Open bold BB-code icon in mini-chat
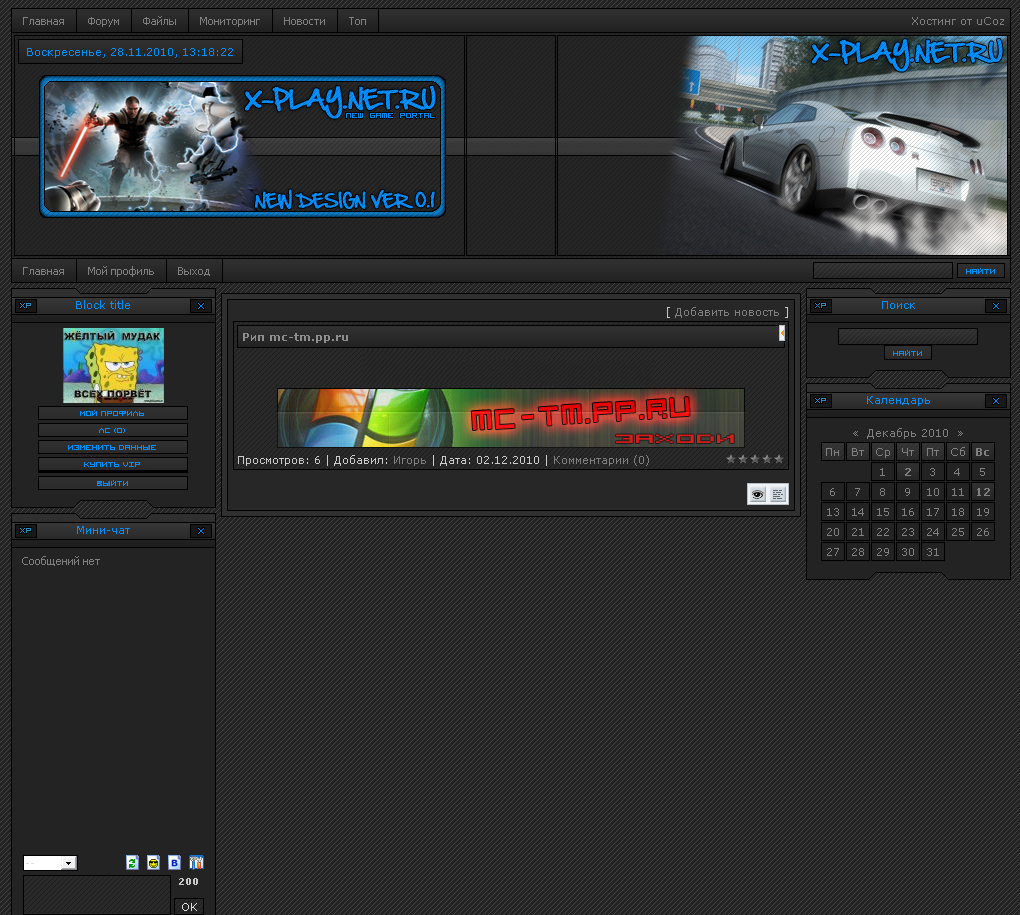Viewport: 1020px width, 915px height. click(x=174, y=862)
